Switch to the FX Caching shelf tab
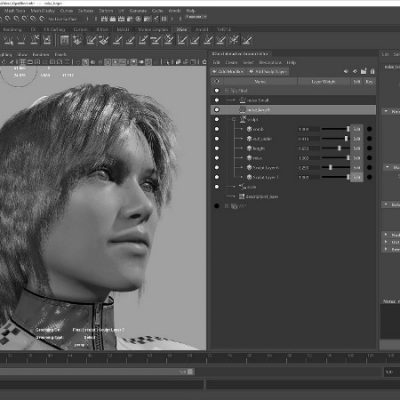The width and height of the screenshot is (400, 400). [x=55, y=29]
